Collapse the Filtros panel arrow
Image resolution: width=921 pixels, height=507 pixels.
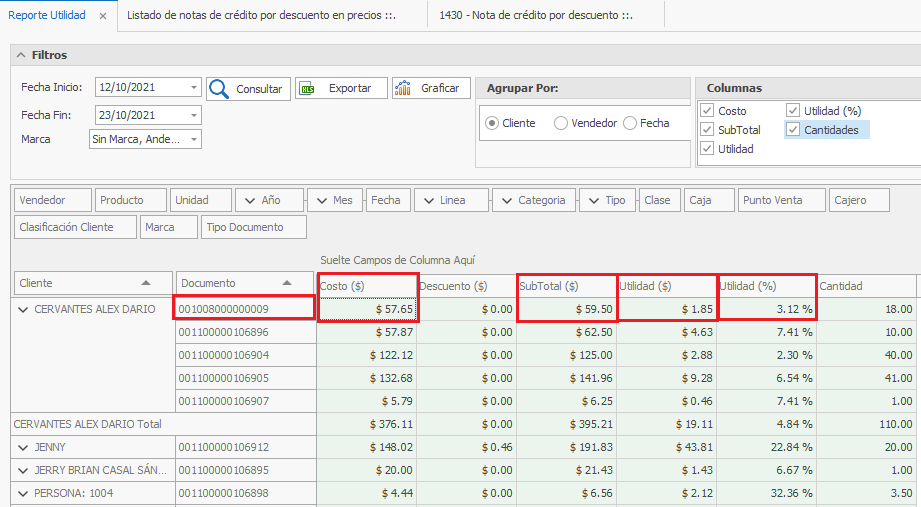(21, 55)
